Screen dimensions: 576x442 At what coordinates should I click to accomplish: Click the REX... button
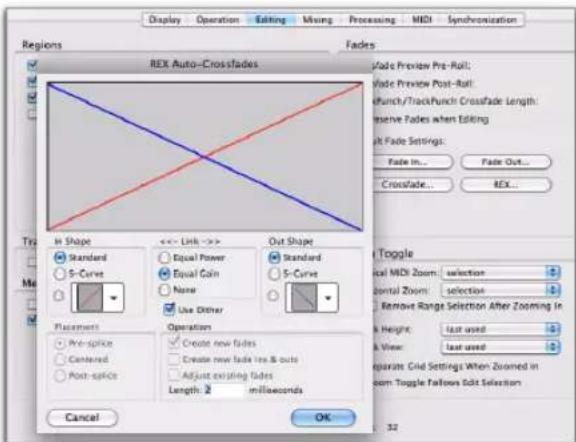click(506, 184)
